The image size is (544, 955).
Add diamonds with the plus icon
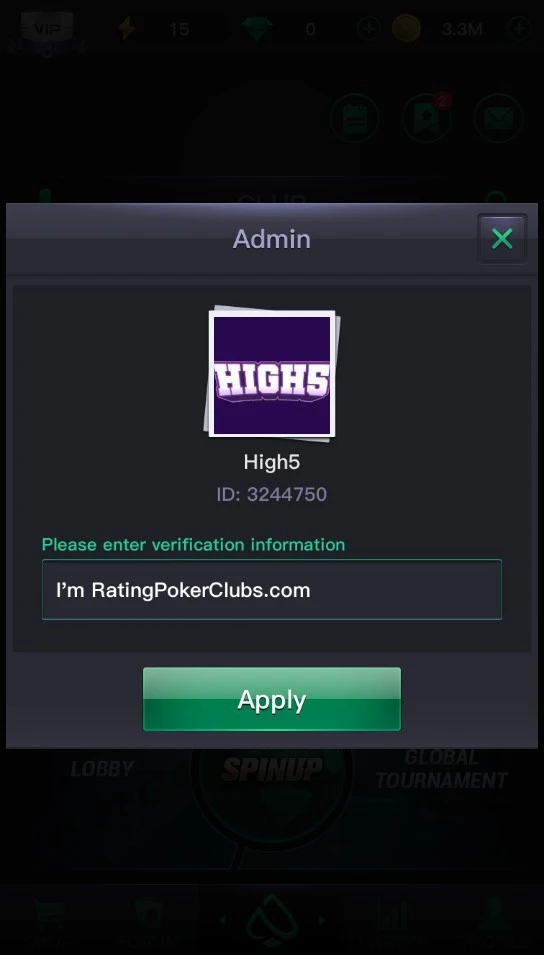point(369,29)
